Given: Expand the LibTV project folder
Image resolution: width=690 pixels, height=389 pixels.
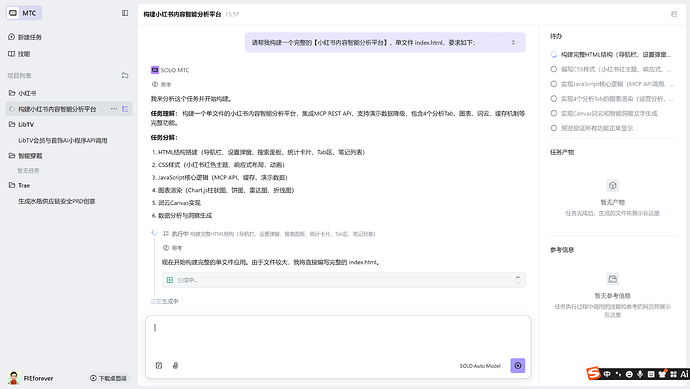Looking at the screenshot, I should point(22,125).
